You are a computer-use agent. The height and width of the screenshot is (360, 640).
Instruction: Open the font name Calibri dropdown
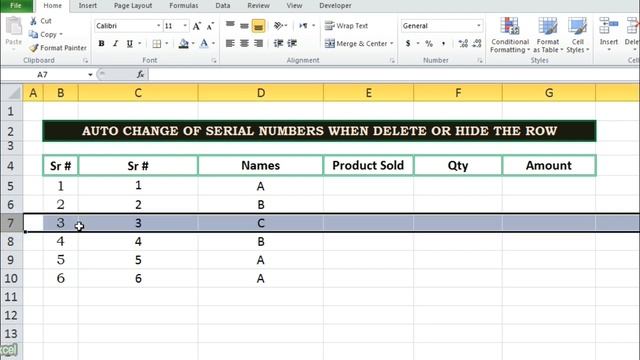pyautogui.click(x=158, y=26)
